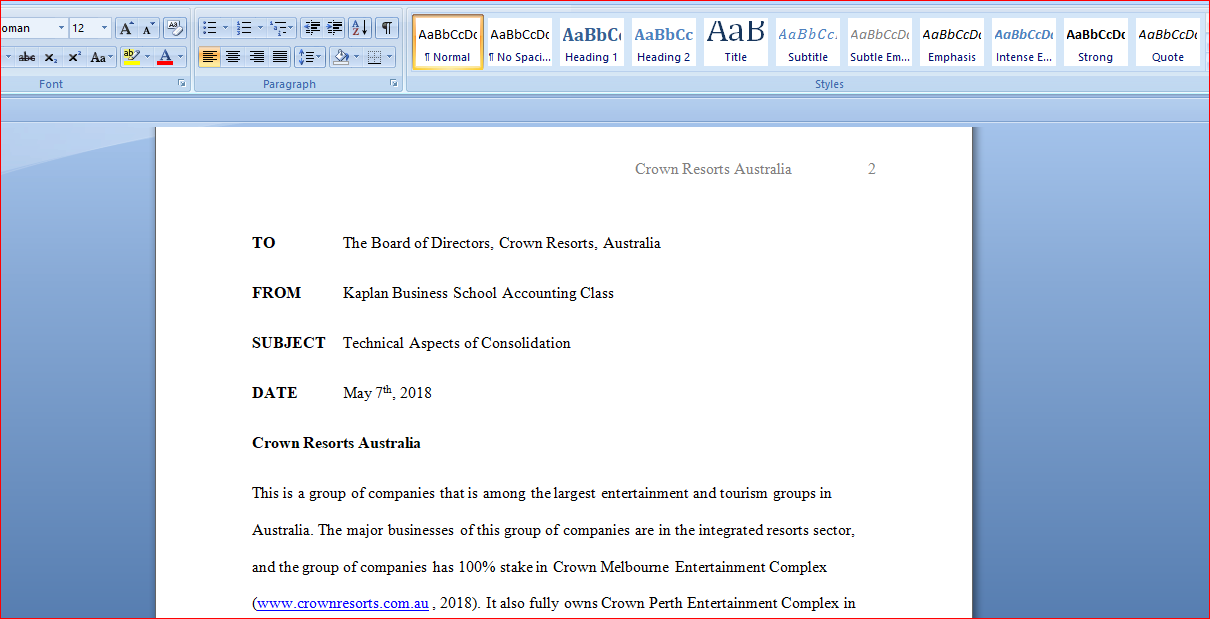Click the bold heading Crown Resorts Australia
Image resolution: width=1210 pixels, height=619 pixels.
point(336,443)
